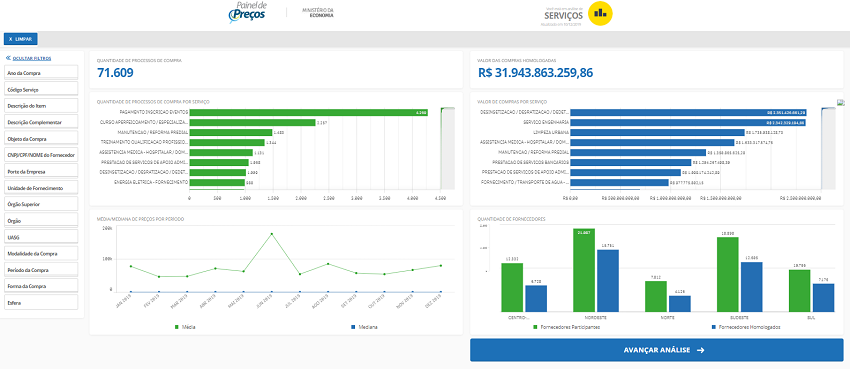Open the CNPJ/CPF/NOME do Fornecedor filter

42,154
